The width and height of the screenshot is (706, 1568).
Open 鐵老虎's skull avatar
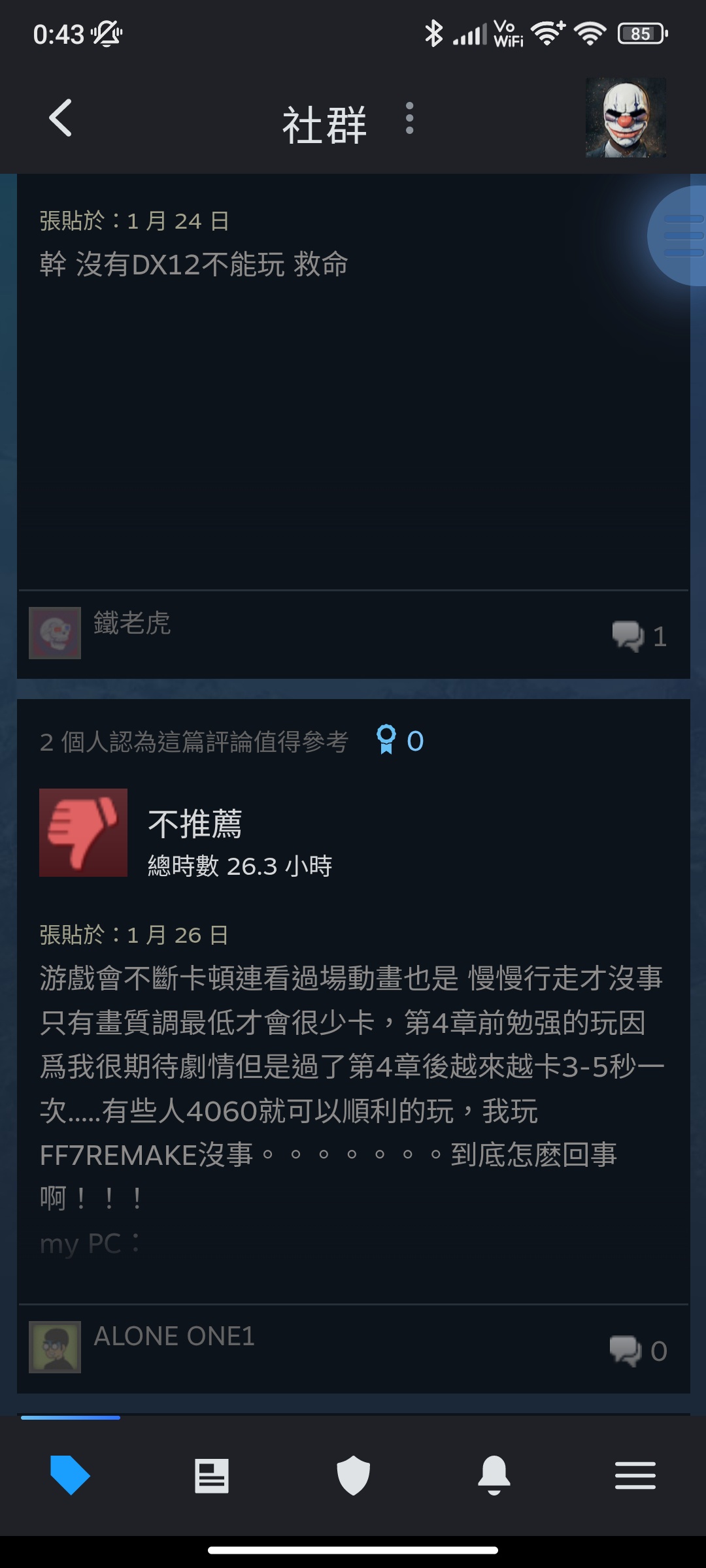(x=55, y=632)
